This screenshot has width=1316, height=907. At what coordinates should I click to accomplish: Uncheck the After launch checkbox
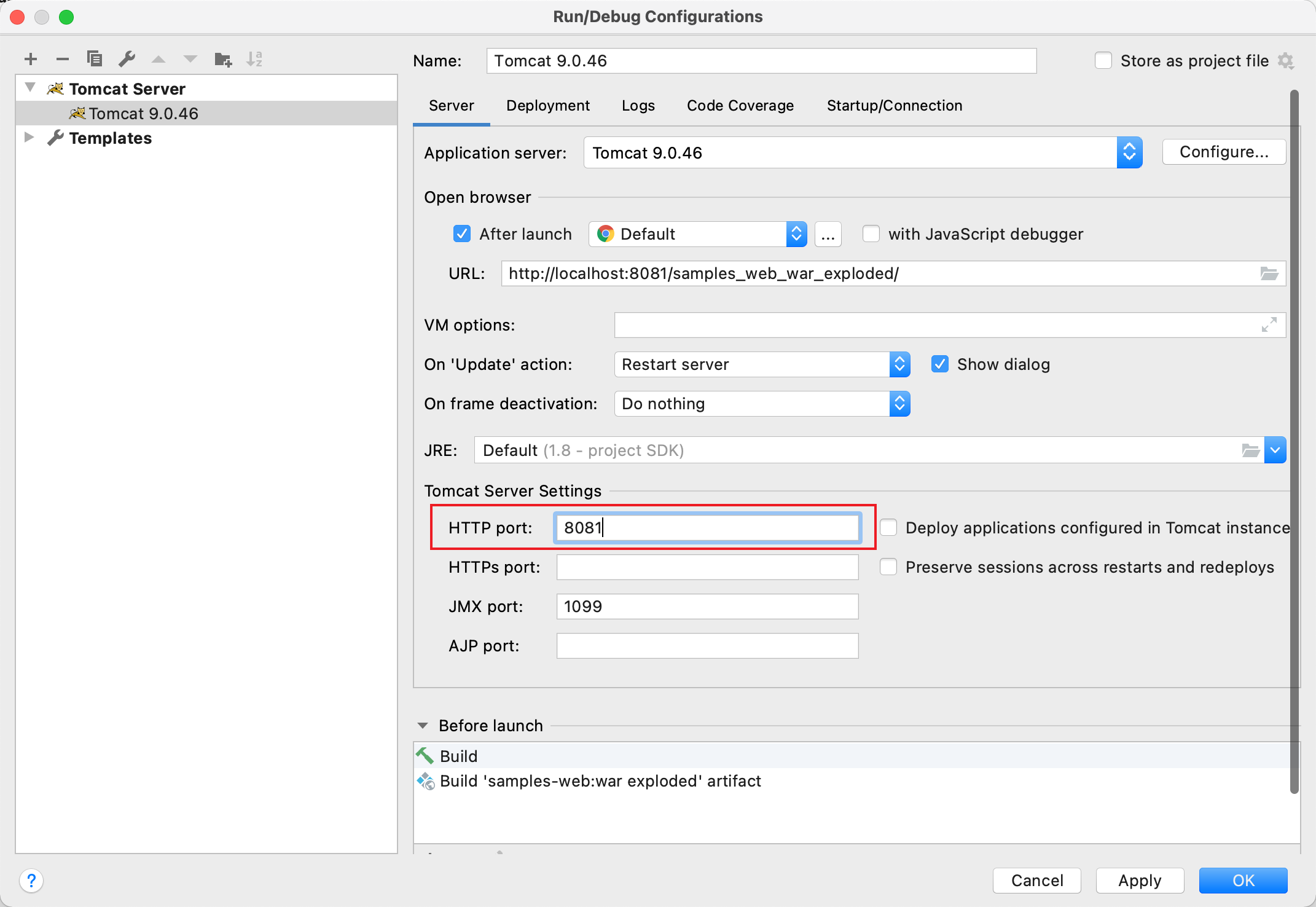pyautogui.click(x=461, y=234)
